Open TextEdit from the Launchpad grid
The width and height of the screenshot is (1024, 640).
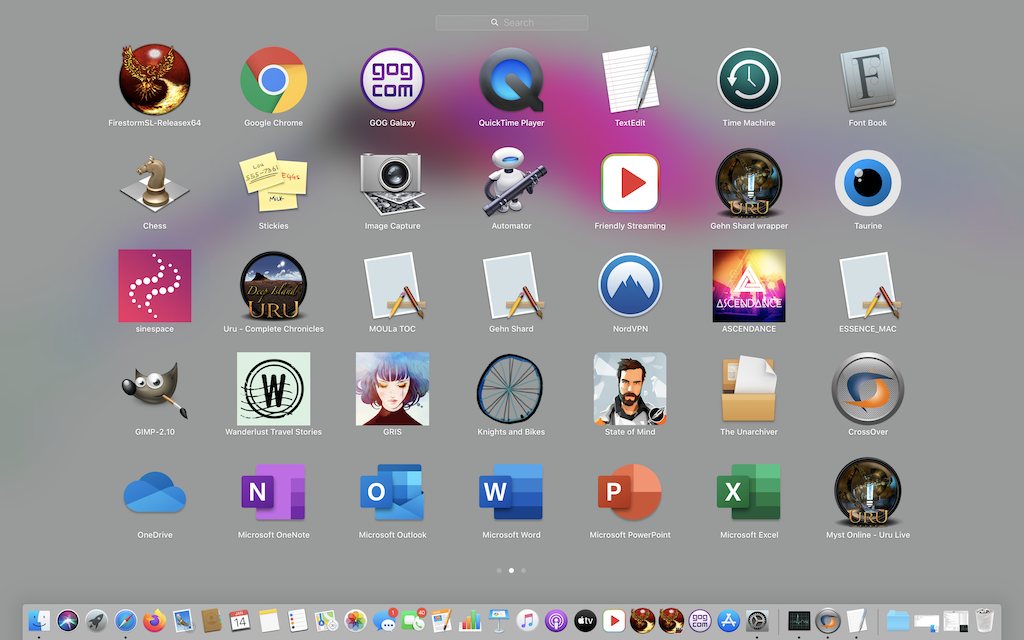630,80
